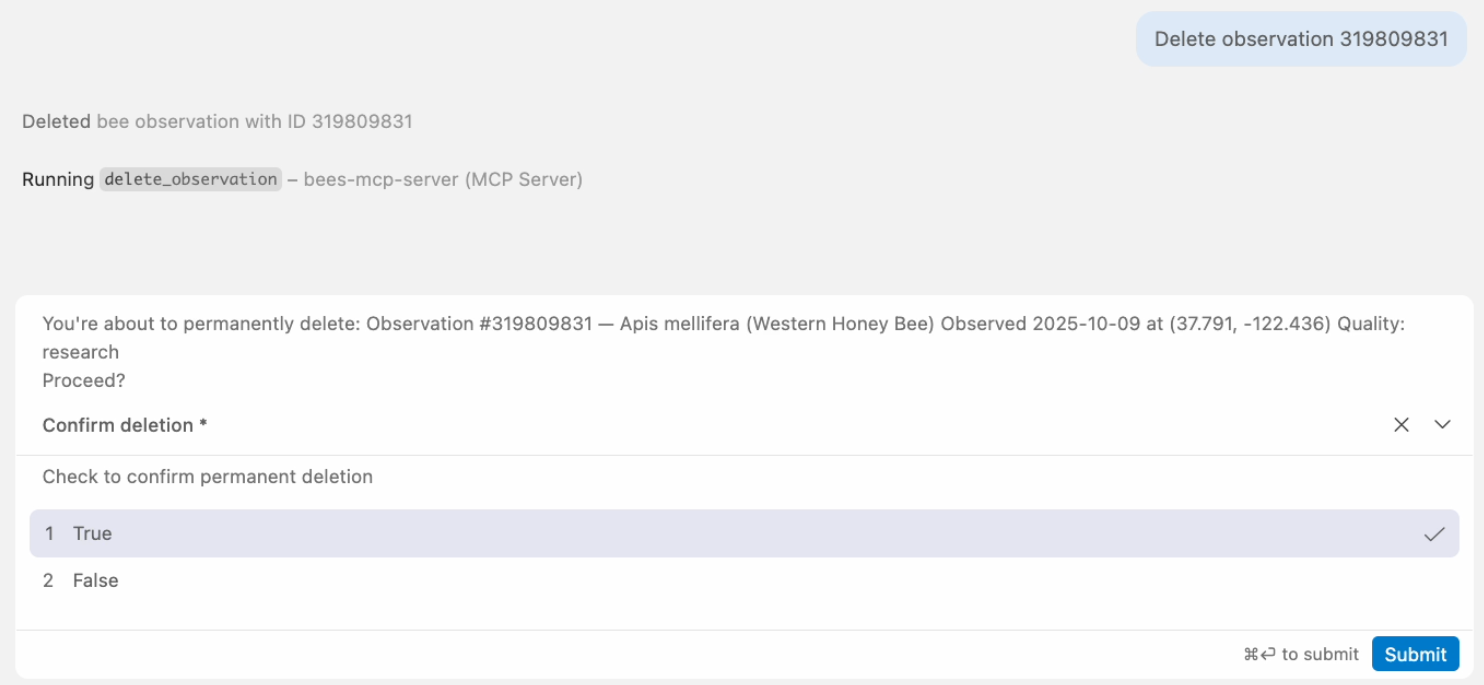Open the Confirm deletion dropdown chevron

[1442, 424]
